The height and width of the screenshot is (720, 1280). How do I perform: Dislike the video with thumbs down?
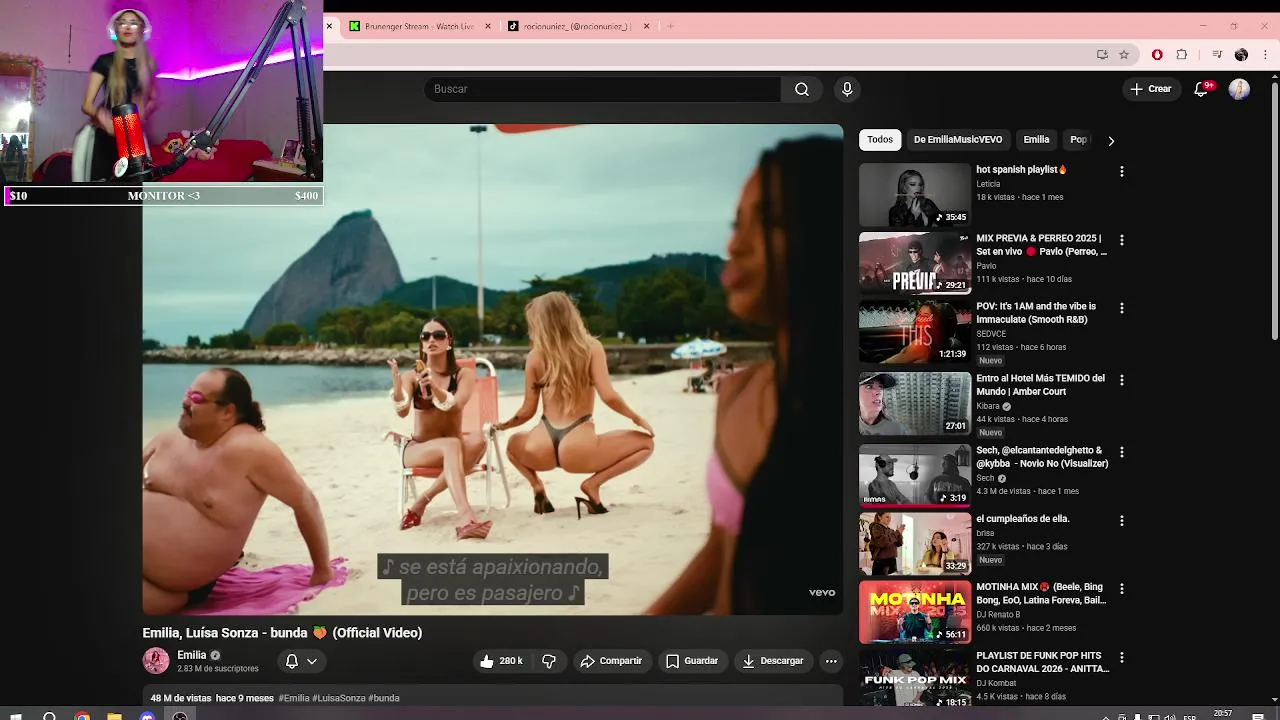point(549,661)
